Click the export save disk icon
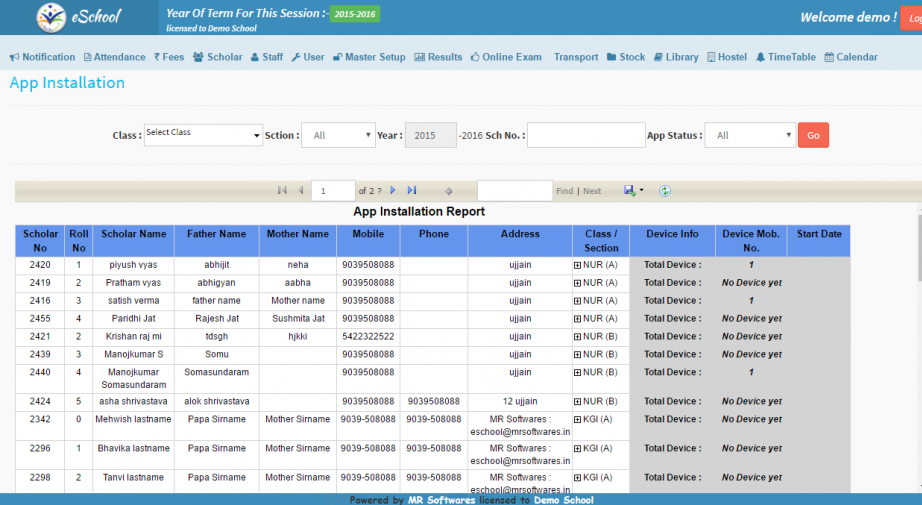The height and width of the screenshot is (505, 922). click(629, 190)
